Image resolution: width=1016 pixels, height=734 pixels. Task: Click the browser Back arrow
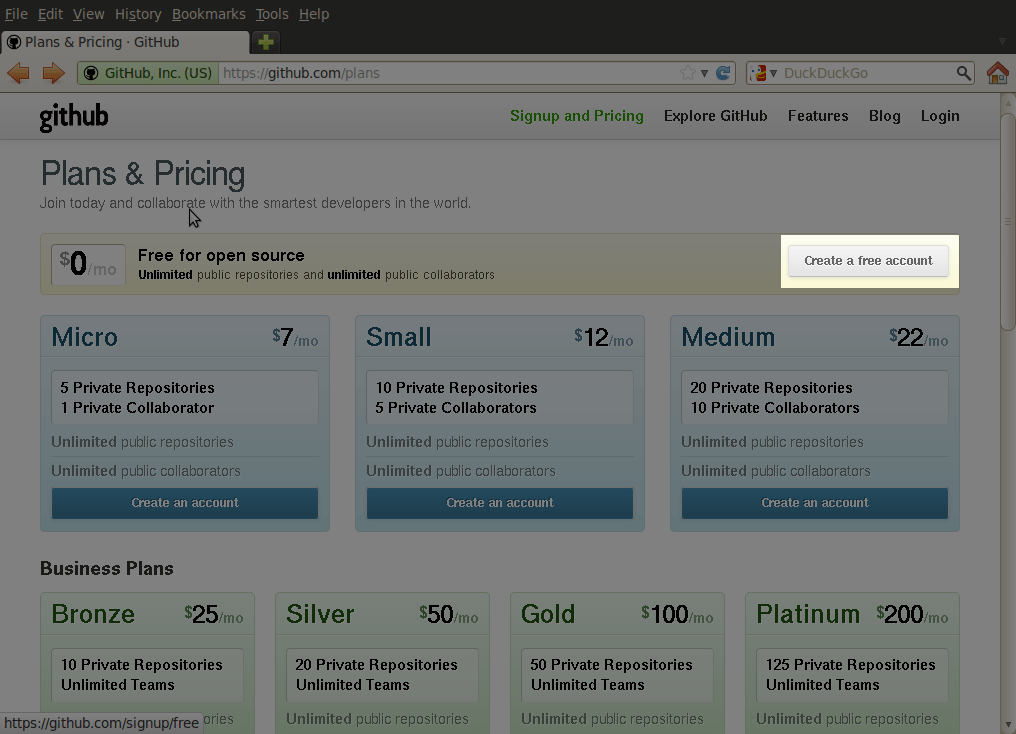(x=19, y=73)
